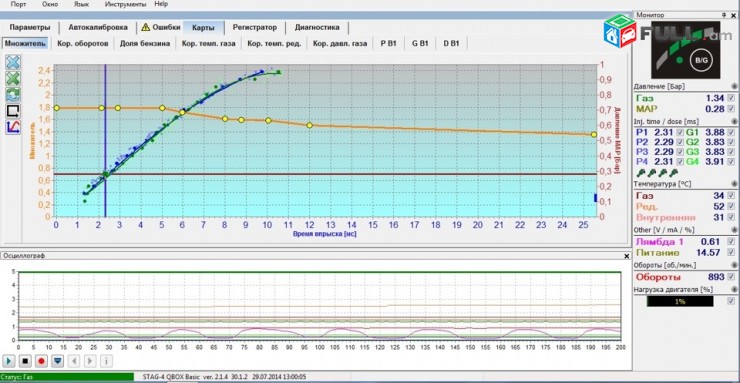Click the red-blue curve graph icon
This screenshot has height=383, width=740.
point(13,127)
